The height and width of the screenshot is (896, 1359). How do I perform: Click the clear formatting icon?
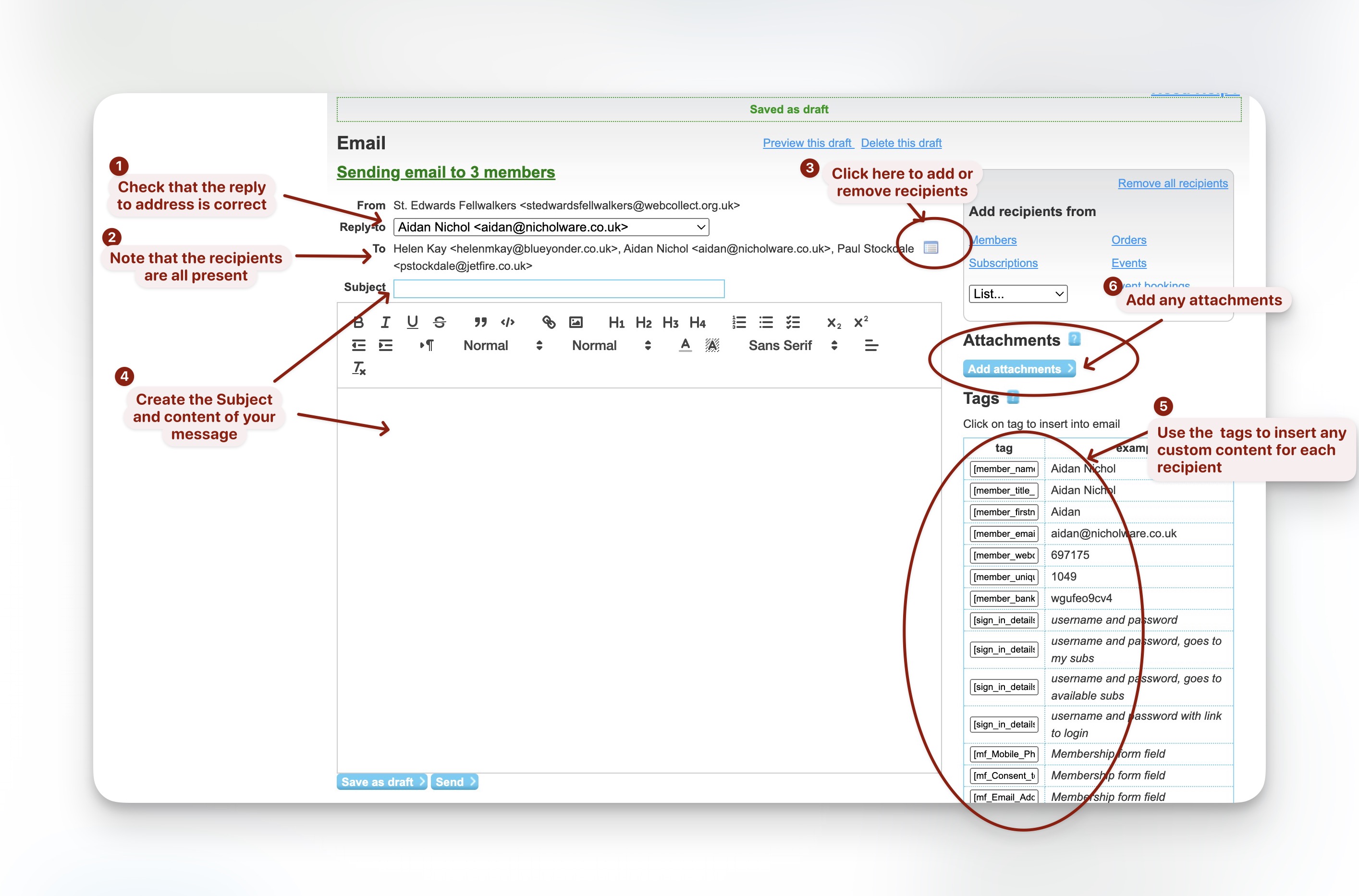[359, 369]
